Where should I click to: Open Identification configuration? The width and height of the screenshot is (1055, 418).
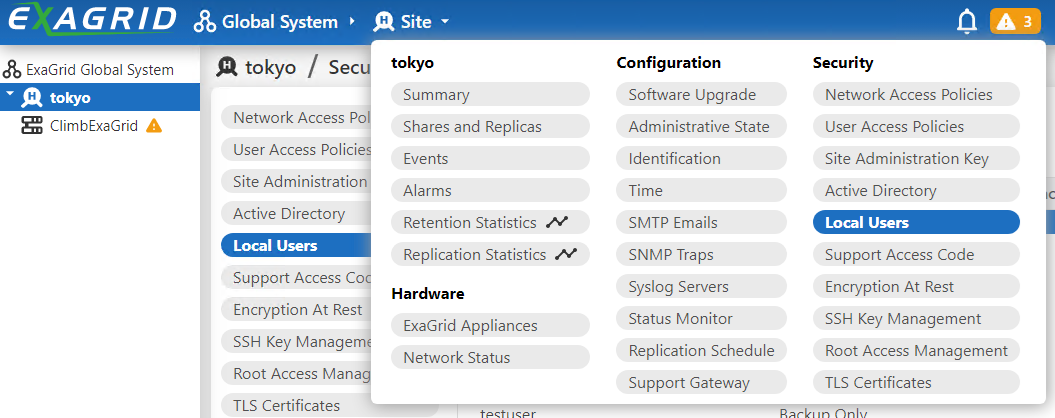[x=701, y=158]
